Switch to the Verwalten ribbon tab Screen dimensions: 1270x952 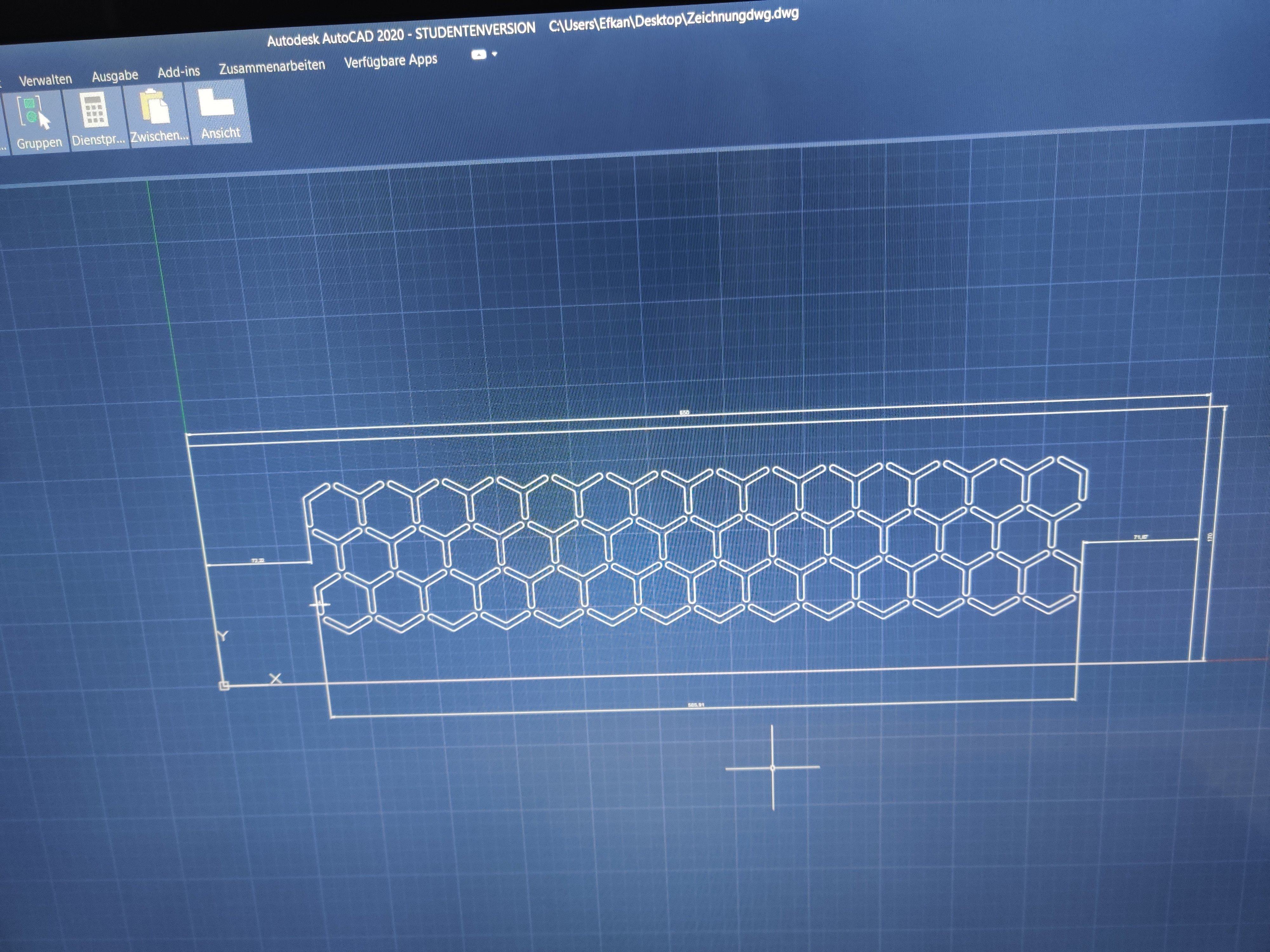(45, 79)
